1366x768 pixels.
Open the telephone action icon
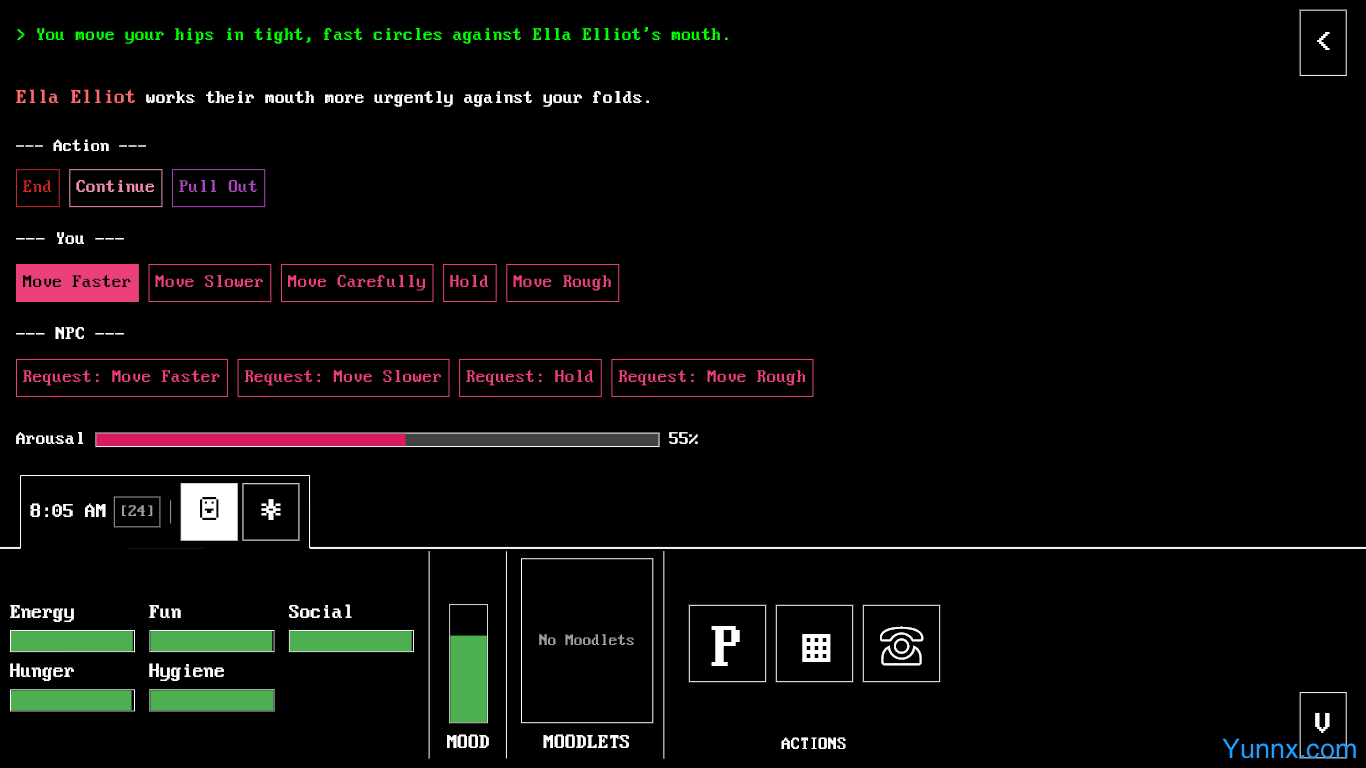pos(901,644)
